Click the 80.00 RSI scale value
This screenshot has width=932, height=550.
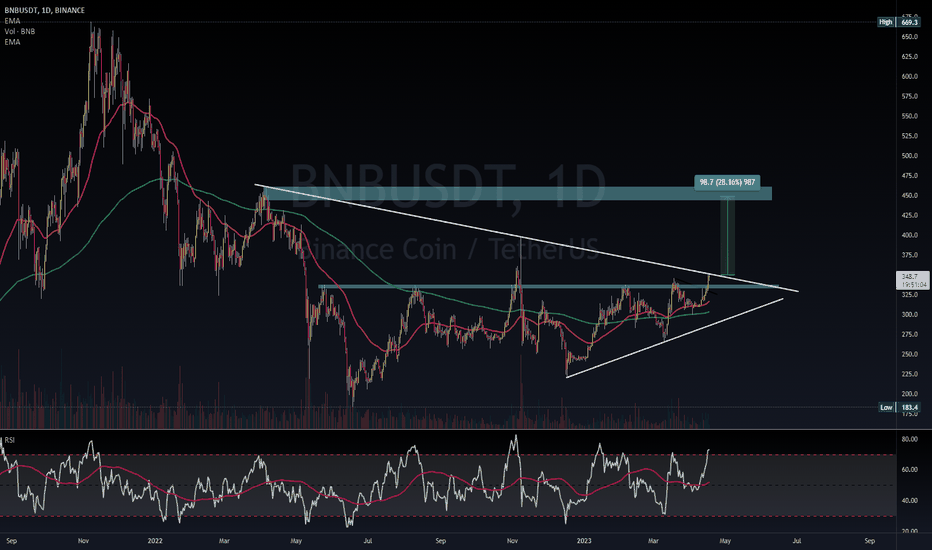[909, 439]
